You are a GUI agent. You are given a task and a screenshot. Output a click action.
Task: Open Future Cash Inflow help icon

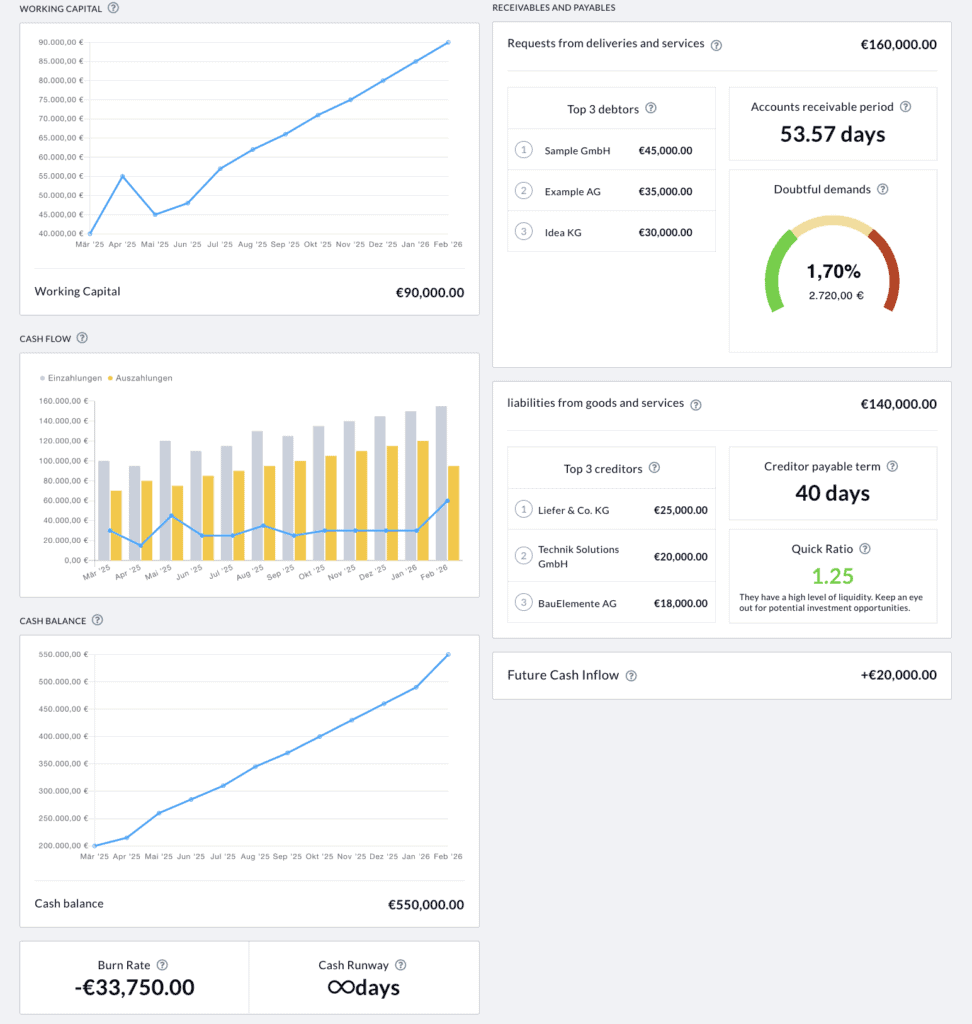(x=631, y=676)
